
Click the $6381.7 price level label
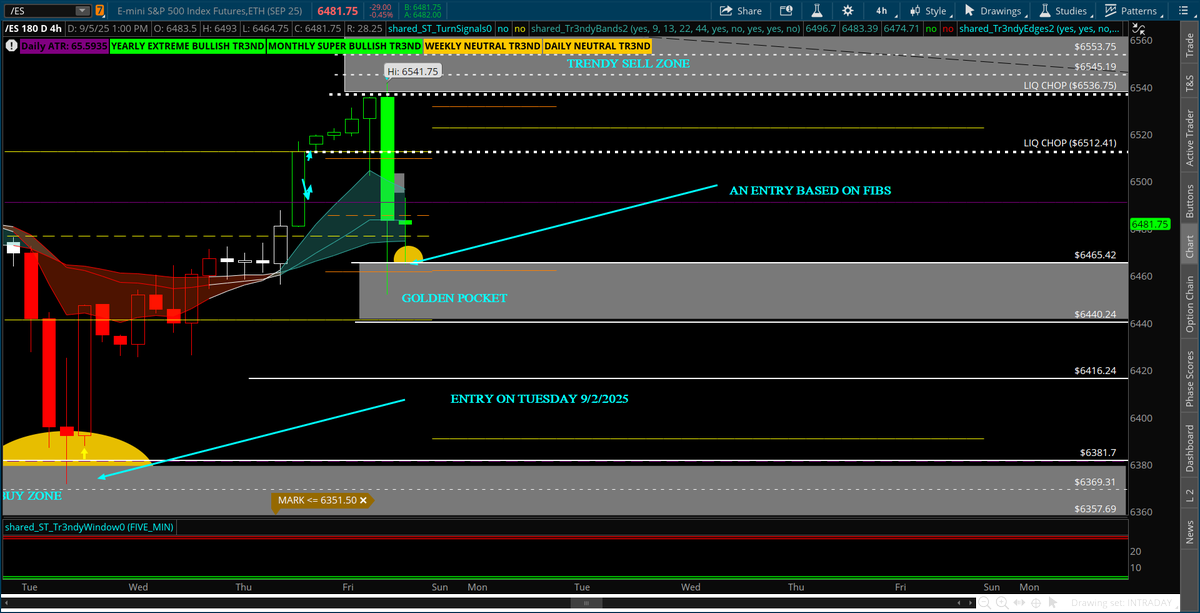pos(1098,452)
